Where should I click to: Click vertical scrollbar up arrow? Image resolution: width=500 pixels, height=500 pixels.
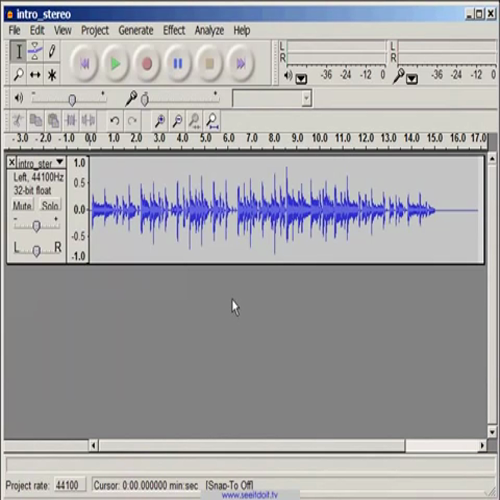(492, 159)
